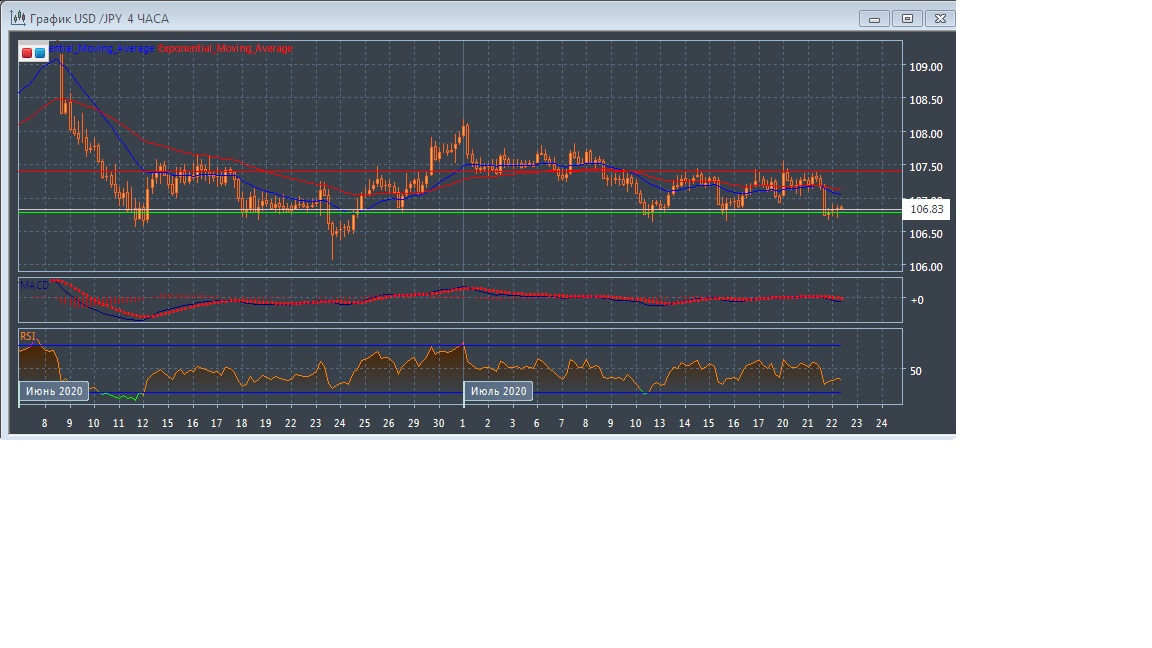
Task: Click the Июнь 2020 month marker
Action: [x=54, y=391]
